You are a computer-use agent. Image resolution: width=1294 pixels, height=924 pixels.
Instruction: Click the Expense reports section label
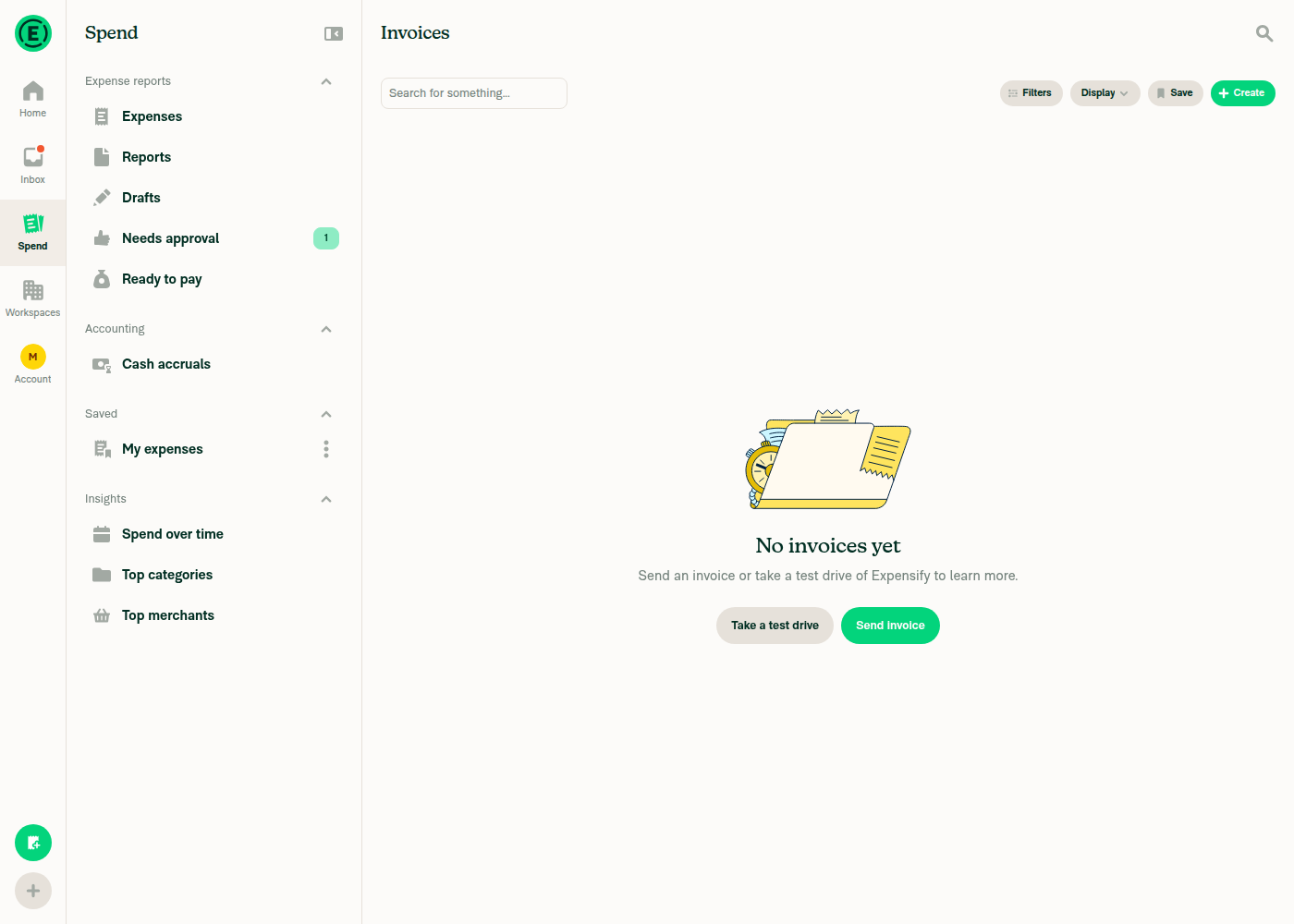128,81
